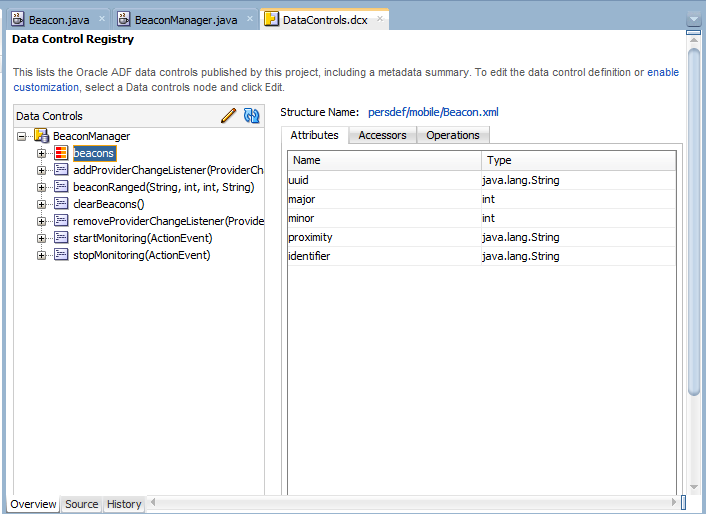Expand the removeProviderChangeListener node

click(41, 221)
